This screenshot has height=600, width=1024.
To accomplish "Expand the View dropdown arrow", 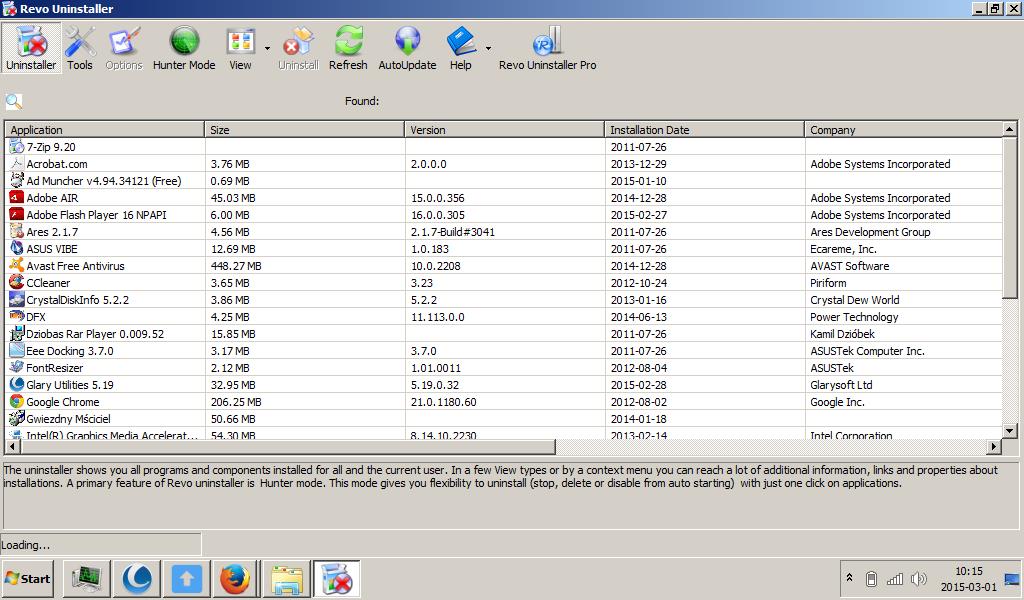I will [267, 48].
